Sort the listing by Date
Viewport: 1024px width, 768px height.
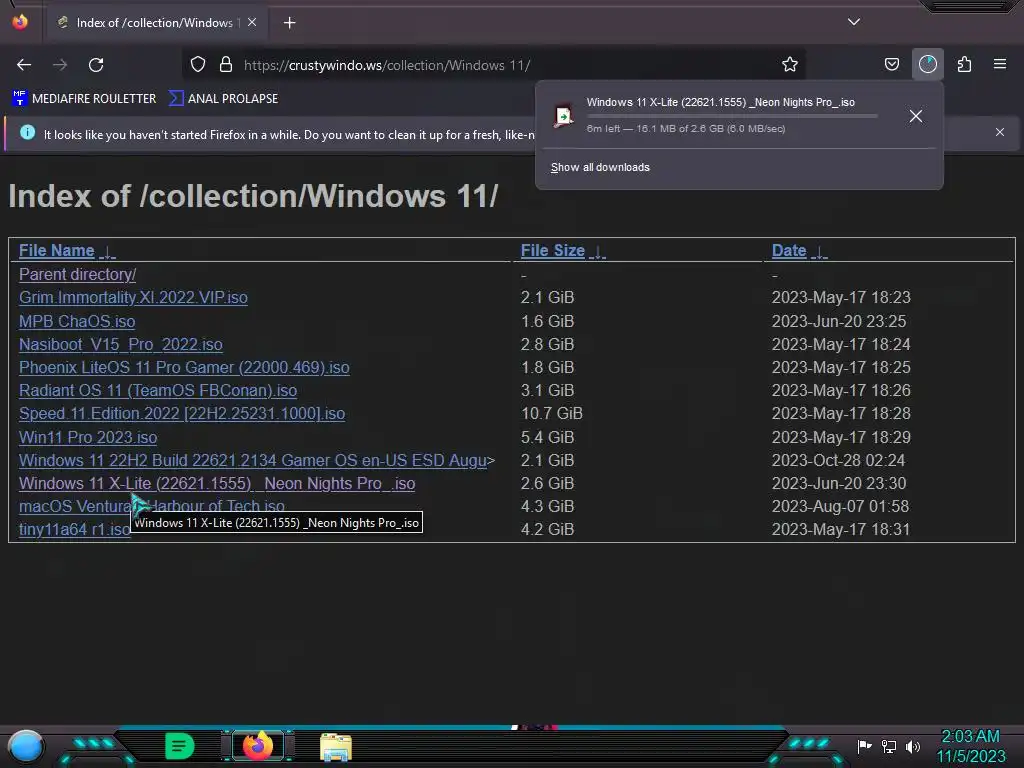click(789, 251)
